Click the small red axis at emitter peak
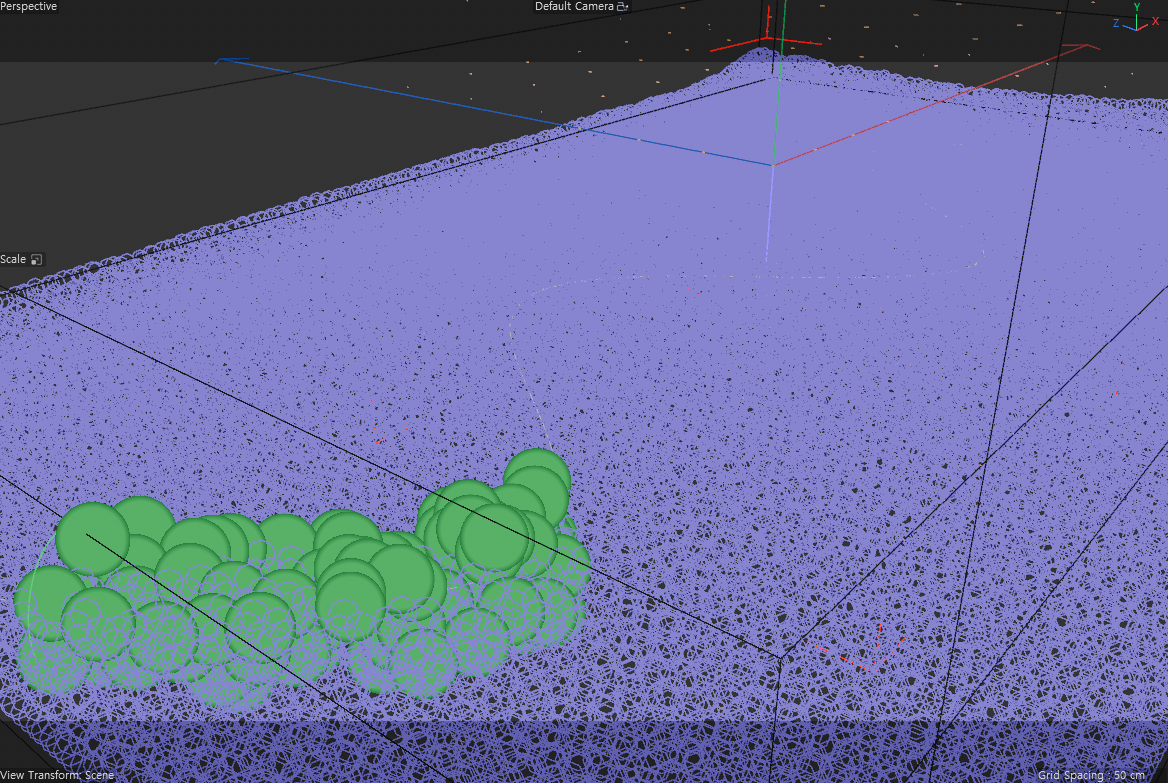Viewport: 1168px width, 783px height. pos(767,42)
